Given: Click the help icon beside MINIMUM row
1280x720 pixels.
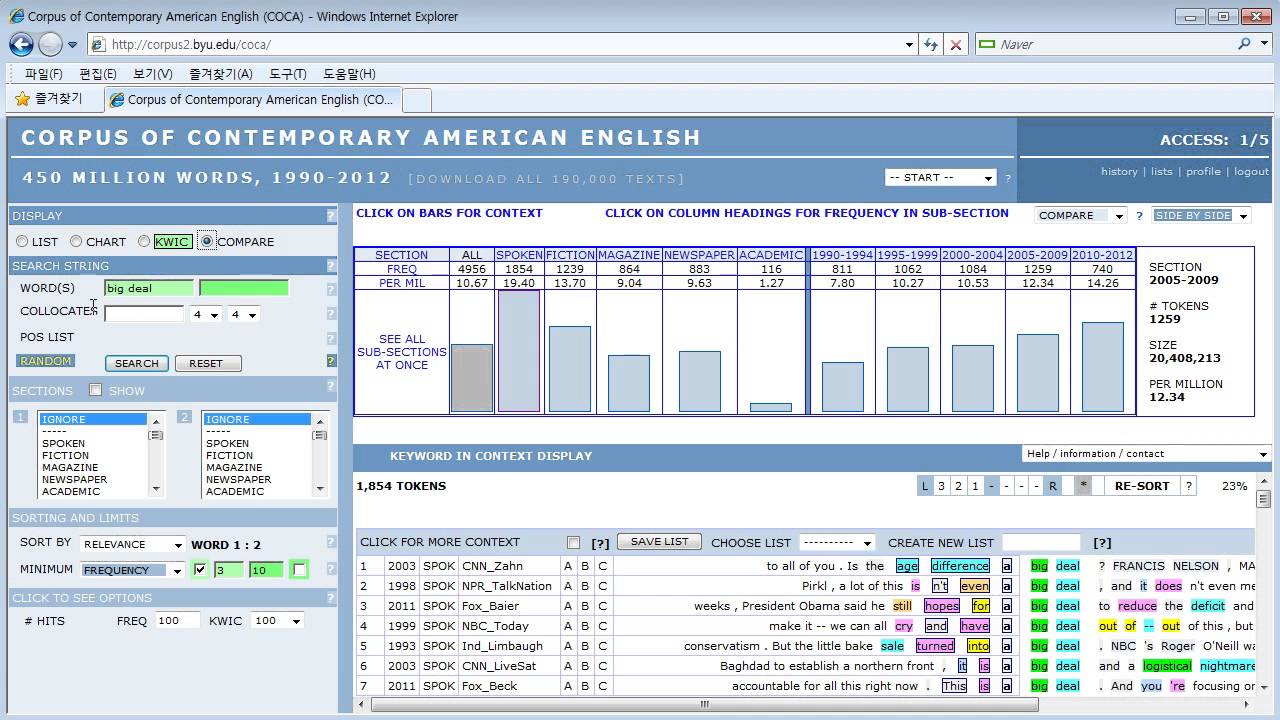Looking at the screenshot, I should coord(331,569).
